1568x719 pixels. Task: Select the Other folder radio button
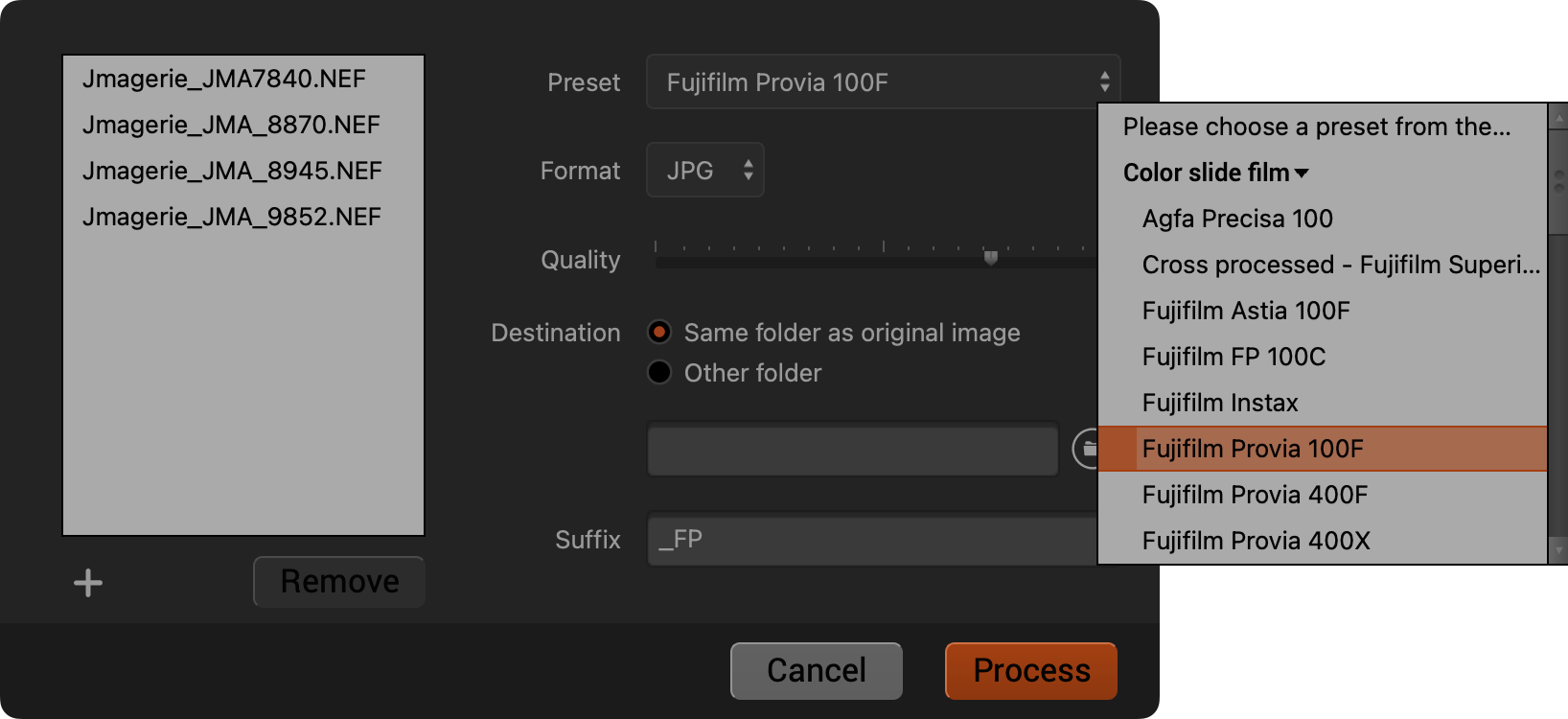[x=659, y=373]
